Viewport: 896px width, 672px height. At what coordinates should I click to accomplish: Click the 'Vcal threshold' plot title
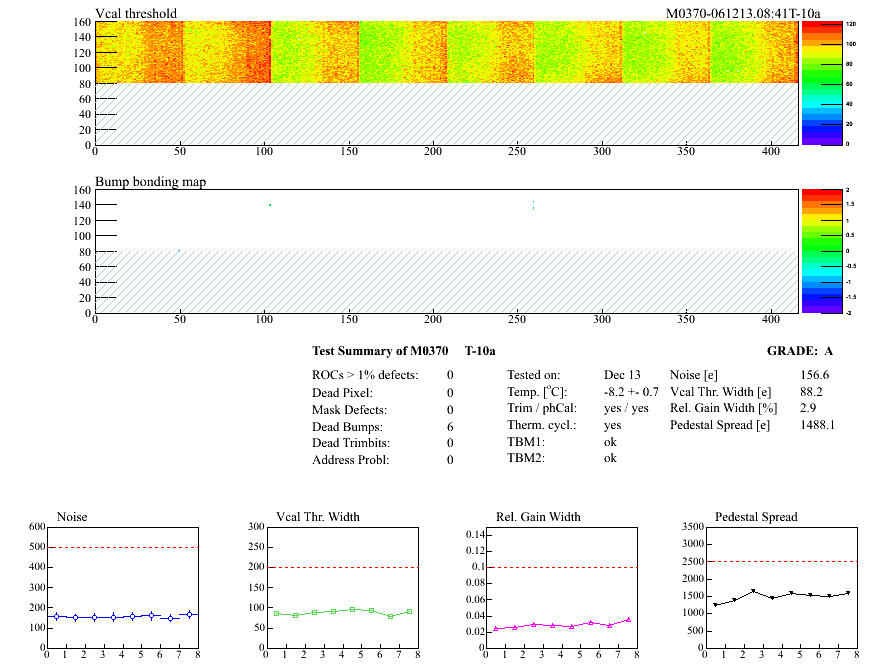coord(136,13)
